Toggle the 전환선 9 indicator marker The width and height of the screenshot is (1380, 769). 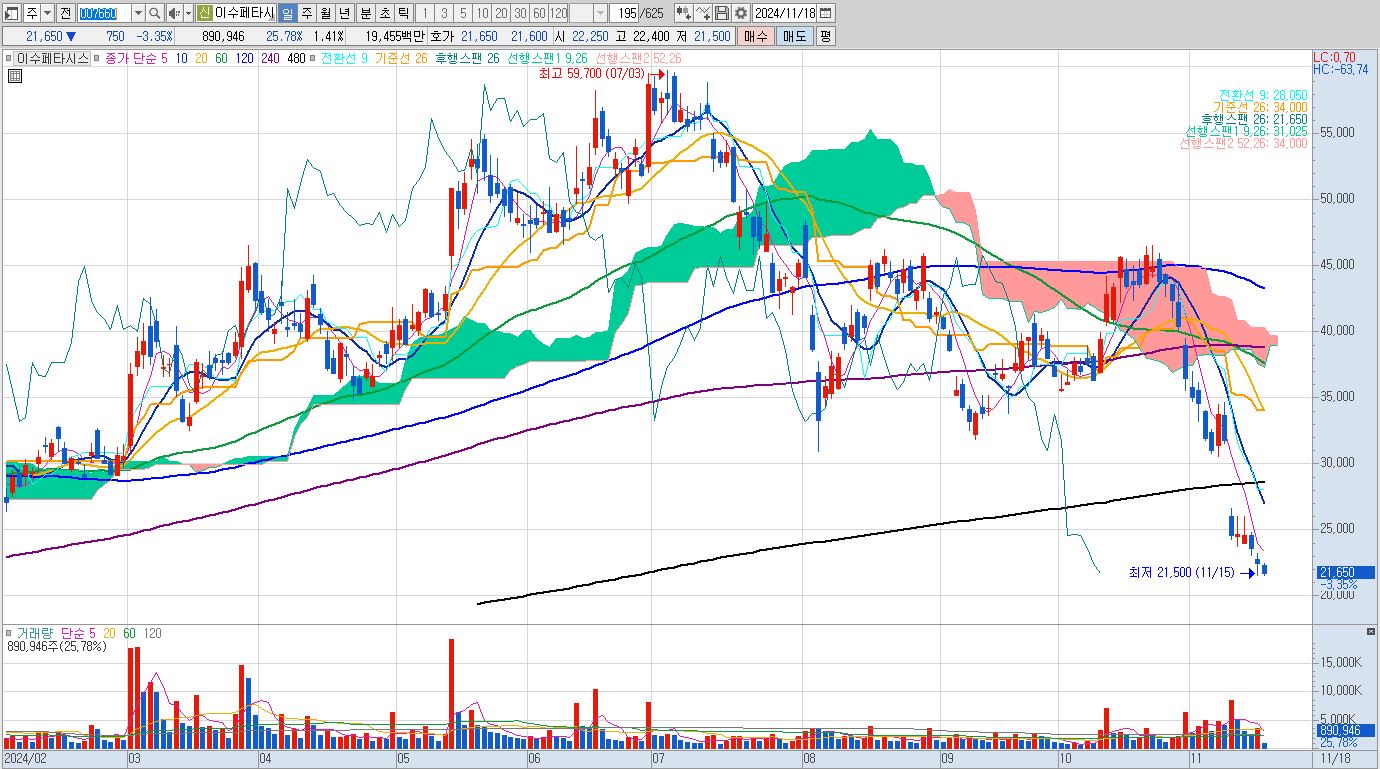pos(312,58)
